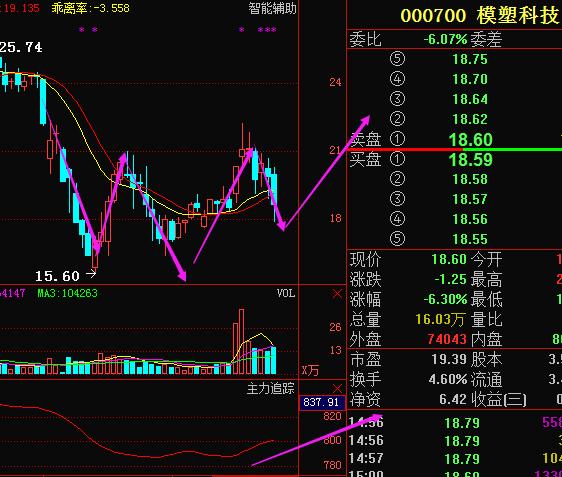Select buy level ③ price 18.57
Viewport: 562px width, 477px height.
tap(470, 199)
